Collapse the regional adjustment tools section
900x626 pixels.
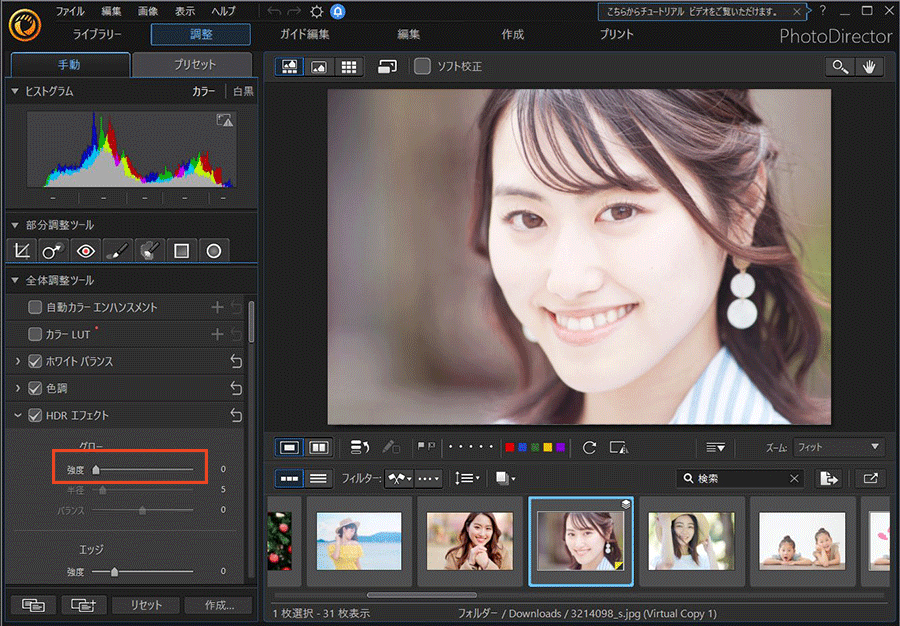click(x=15, y=225)
